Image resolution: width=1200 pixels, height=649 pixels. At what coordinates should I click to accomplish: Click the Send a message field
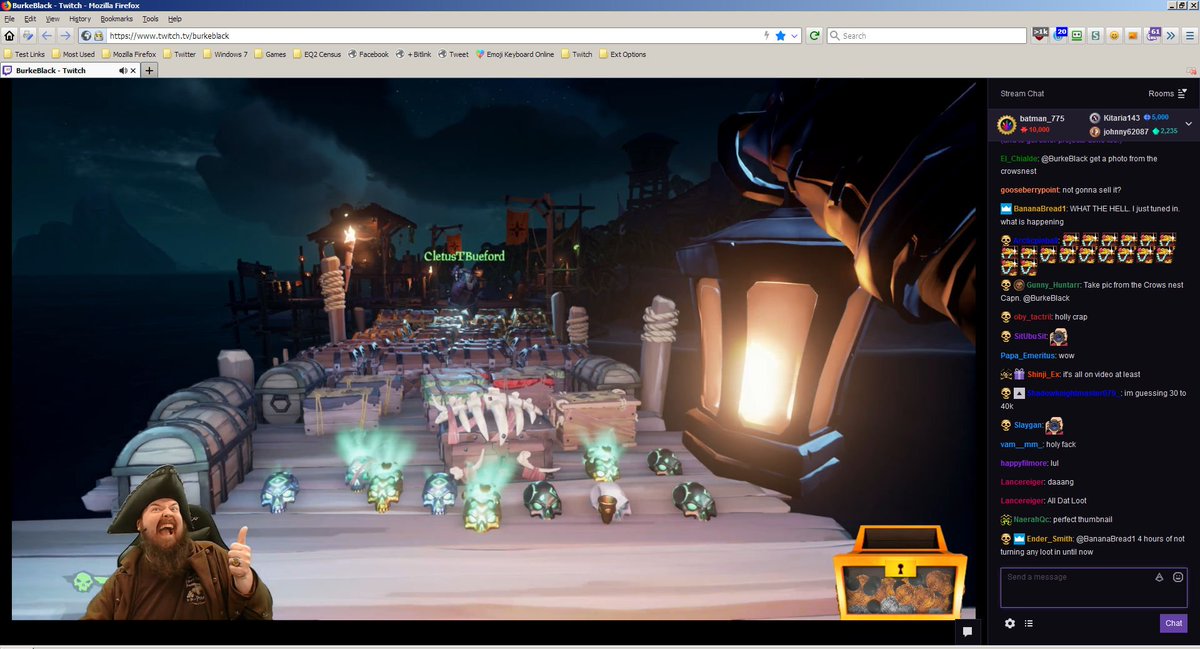pyautogui.click(x=1094, y=587)
